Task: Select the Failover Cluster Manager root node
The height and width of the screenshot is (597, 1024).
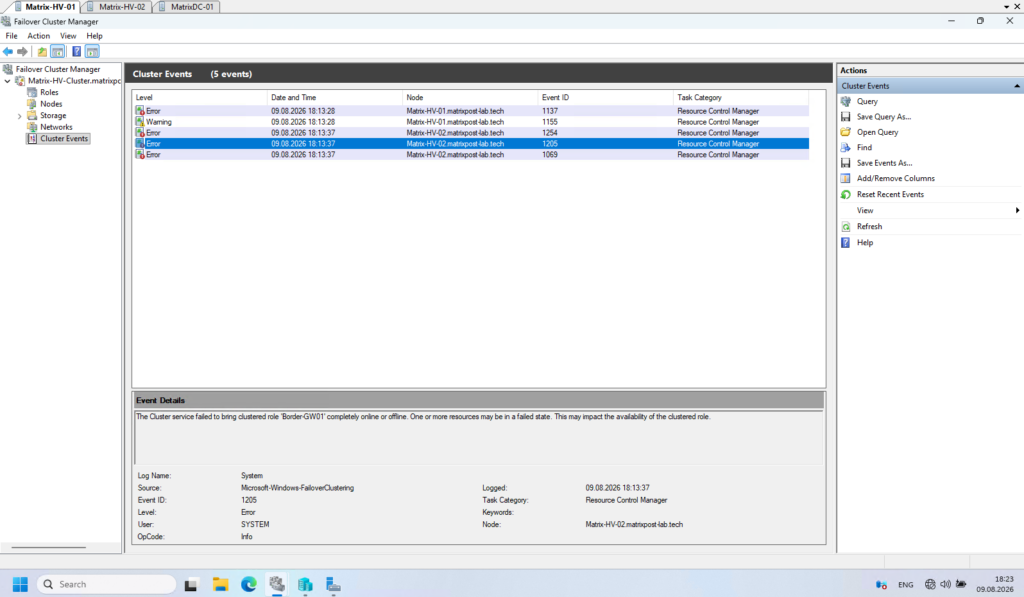Action: (x=57, y=69)
